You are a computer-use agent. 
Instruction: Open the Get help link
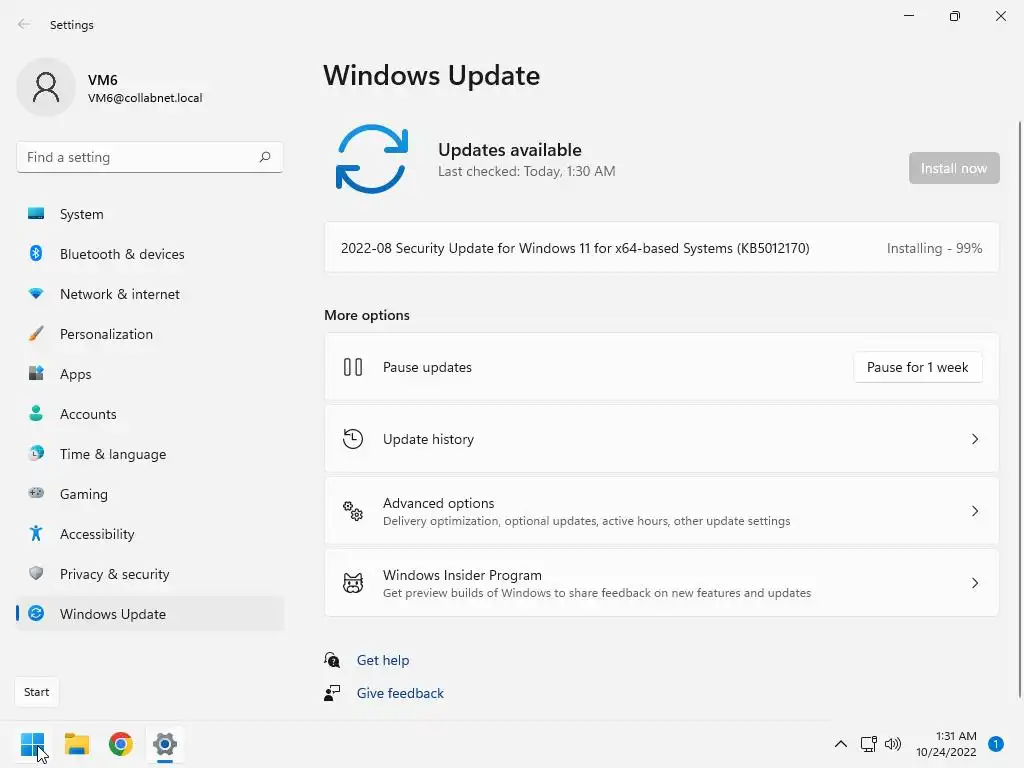coord(383,660)
